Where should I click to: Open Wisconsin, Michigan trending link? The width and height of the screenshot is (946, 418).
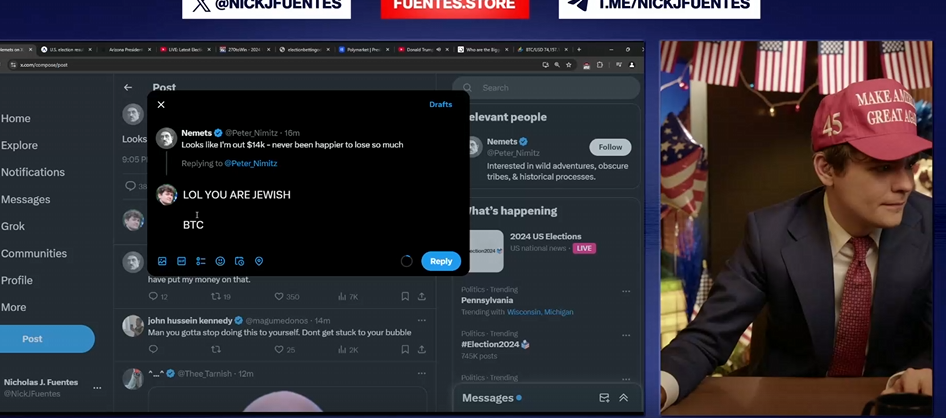tap(540, 312)
